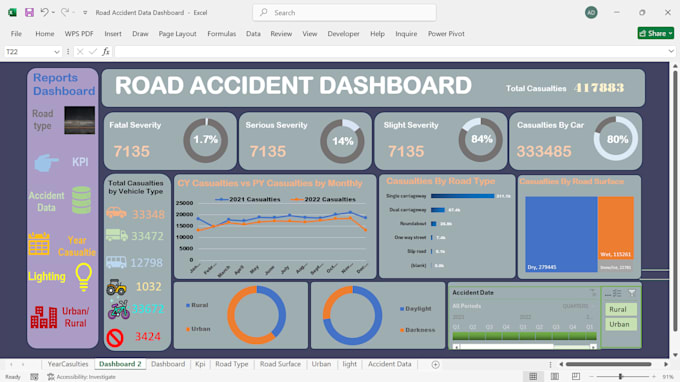Open the AD account profile
680x382 pixels.
point(591,13)
